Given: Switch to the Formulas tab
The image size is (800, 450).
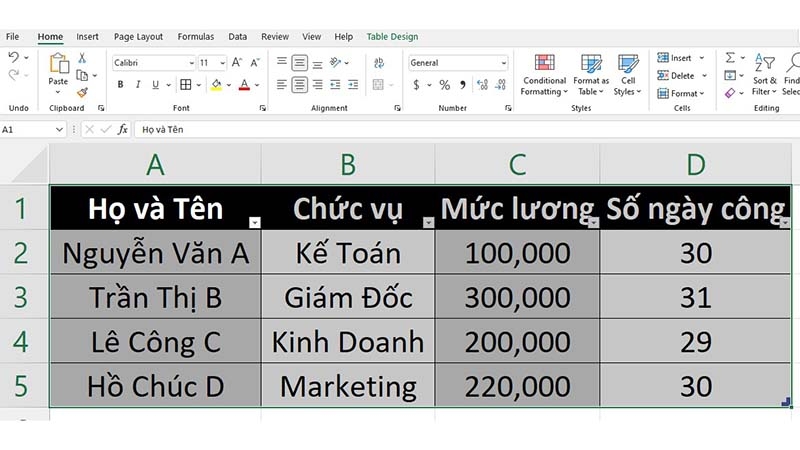Looking at the screenshot, I should [x=196, y=37].
